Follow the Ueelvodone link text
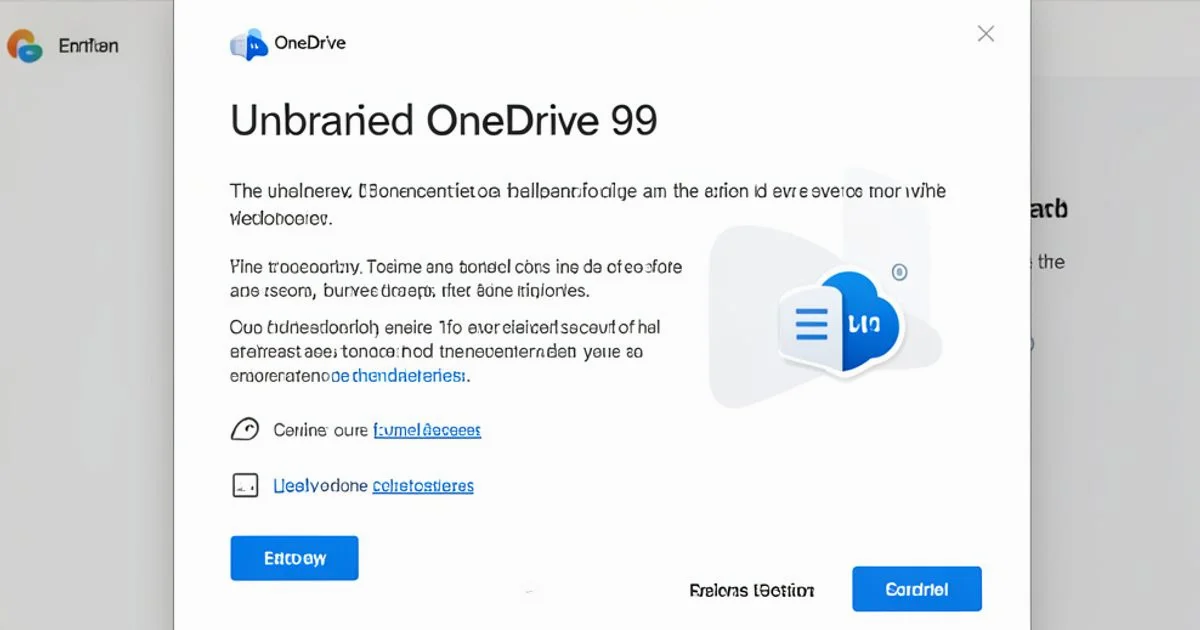Screen dimensions: 1200x630 pyautogui.click(x=320, y=486)
